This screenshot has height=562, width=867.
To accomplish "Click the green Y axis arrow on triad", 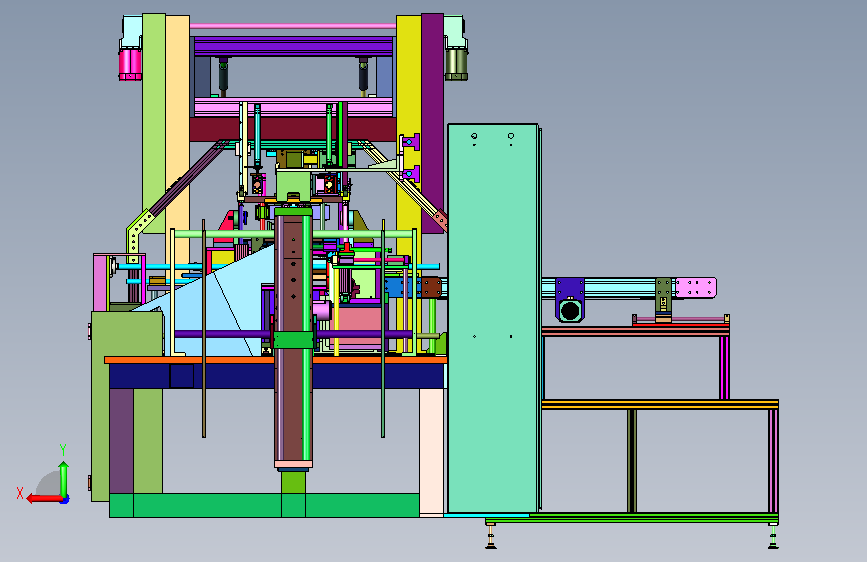I will coord(64,479).
